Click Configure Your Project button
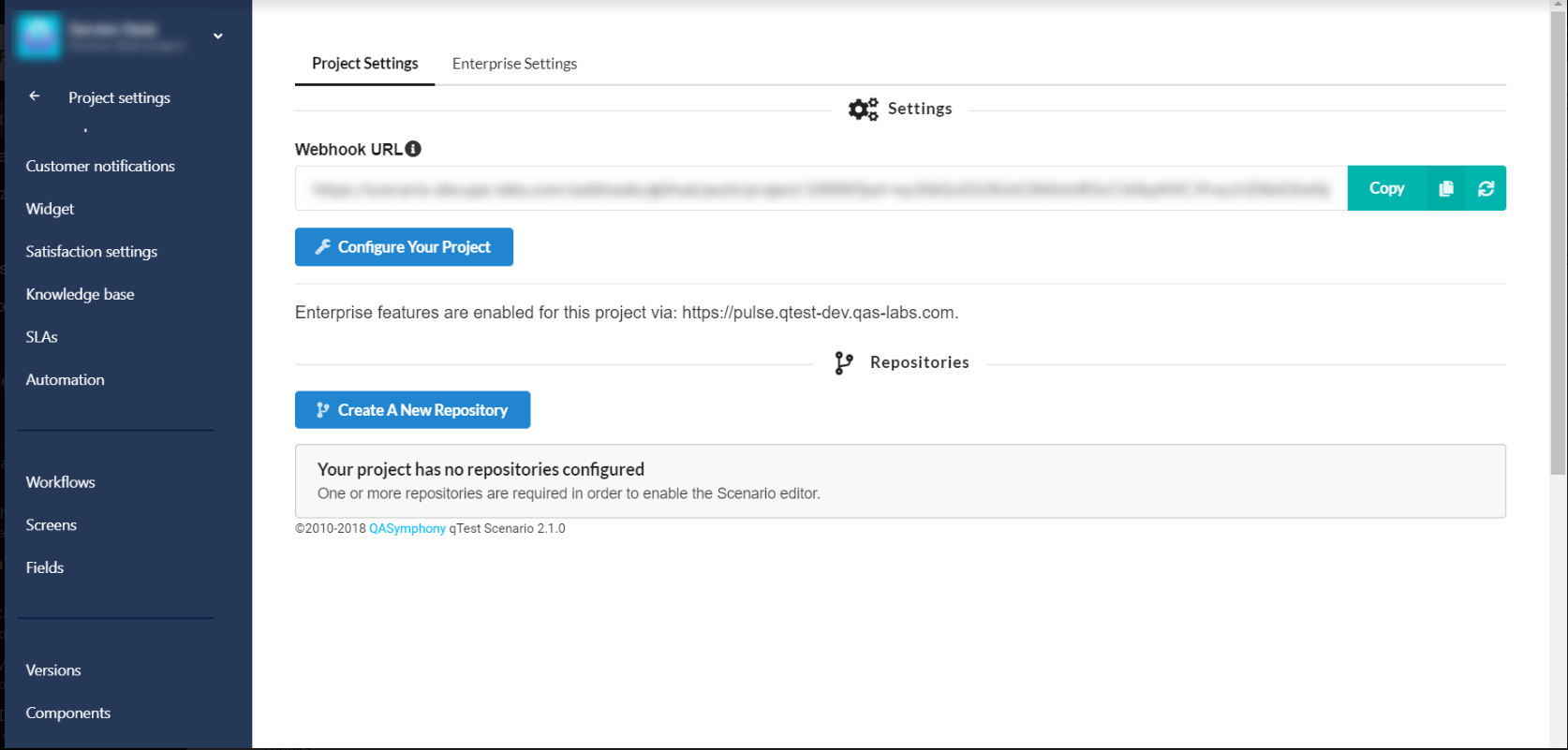1568x750 pixels. pyautogui.click(x=404, y=247)
